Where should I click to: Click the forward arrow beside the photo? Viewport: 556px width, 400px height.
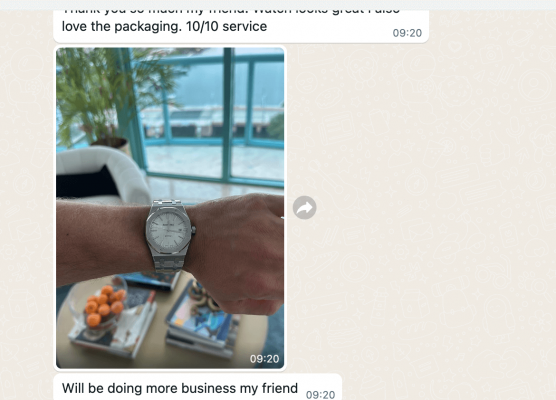click(305, 208)
